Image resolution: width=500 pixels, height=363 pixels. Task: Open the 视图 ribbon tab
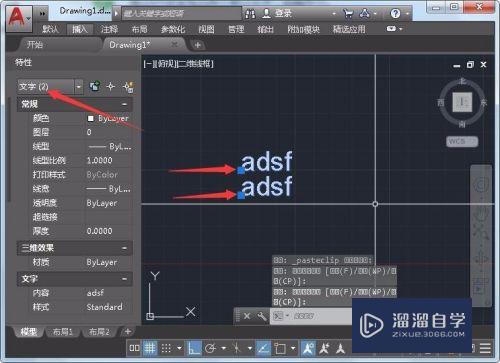(206, 29)
